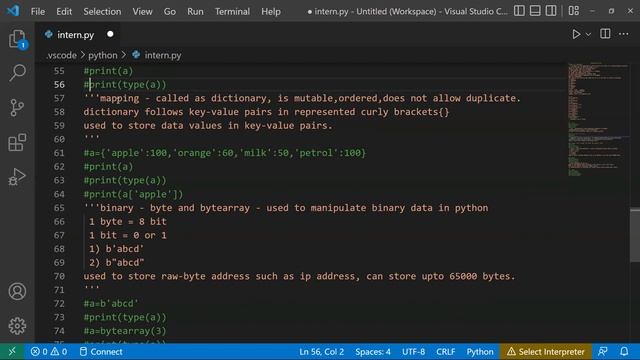Image resolution: width=640 pixels, height=360 pixels.
Task: Open the Accounts icon in activity bar
Action: [x=17, y=291]
